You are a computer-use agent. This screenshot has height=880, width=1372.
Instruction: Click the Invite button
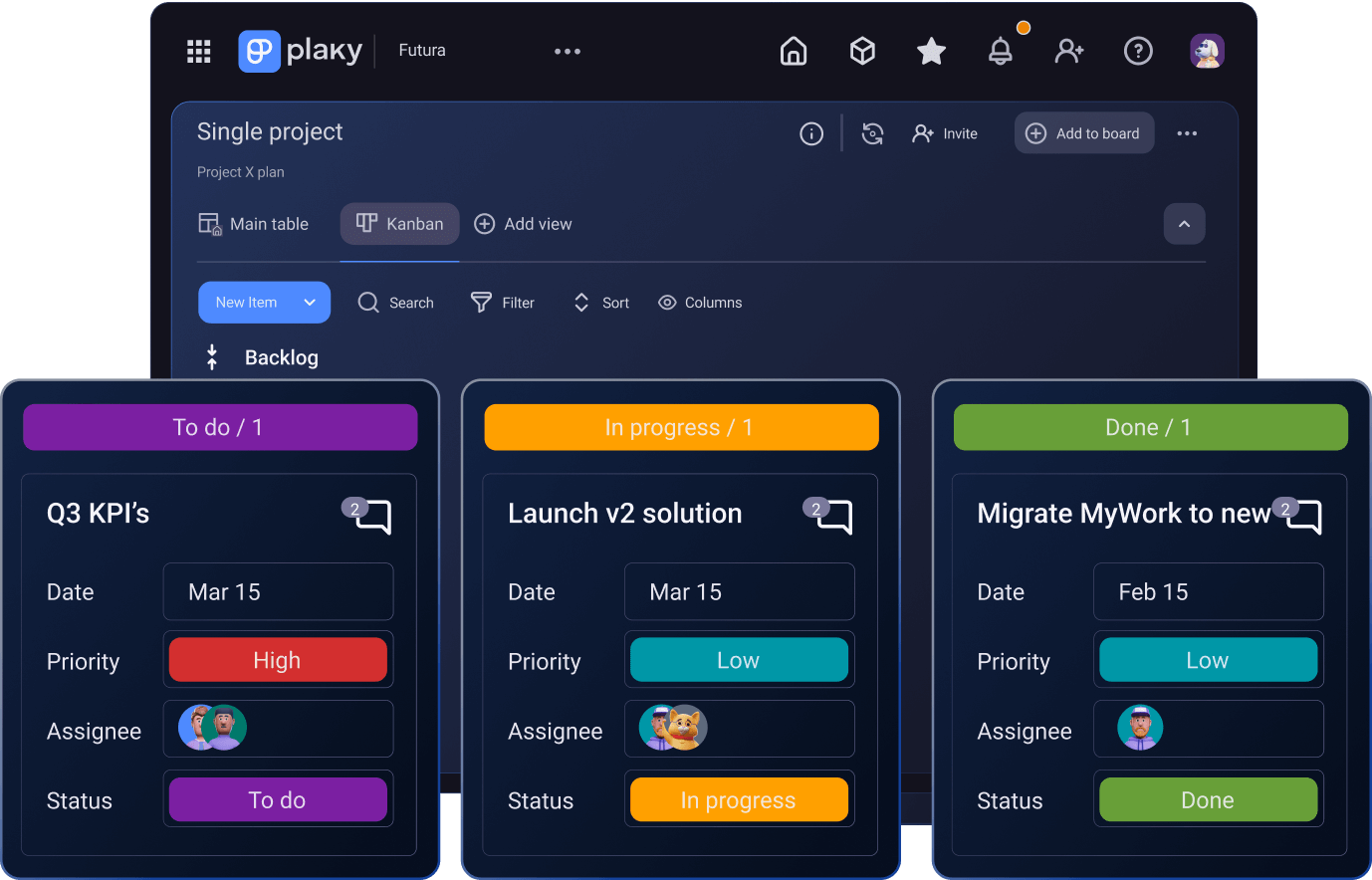[x=944, y=132]
